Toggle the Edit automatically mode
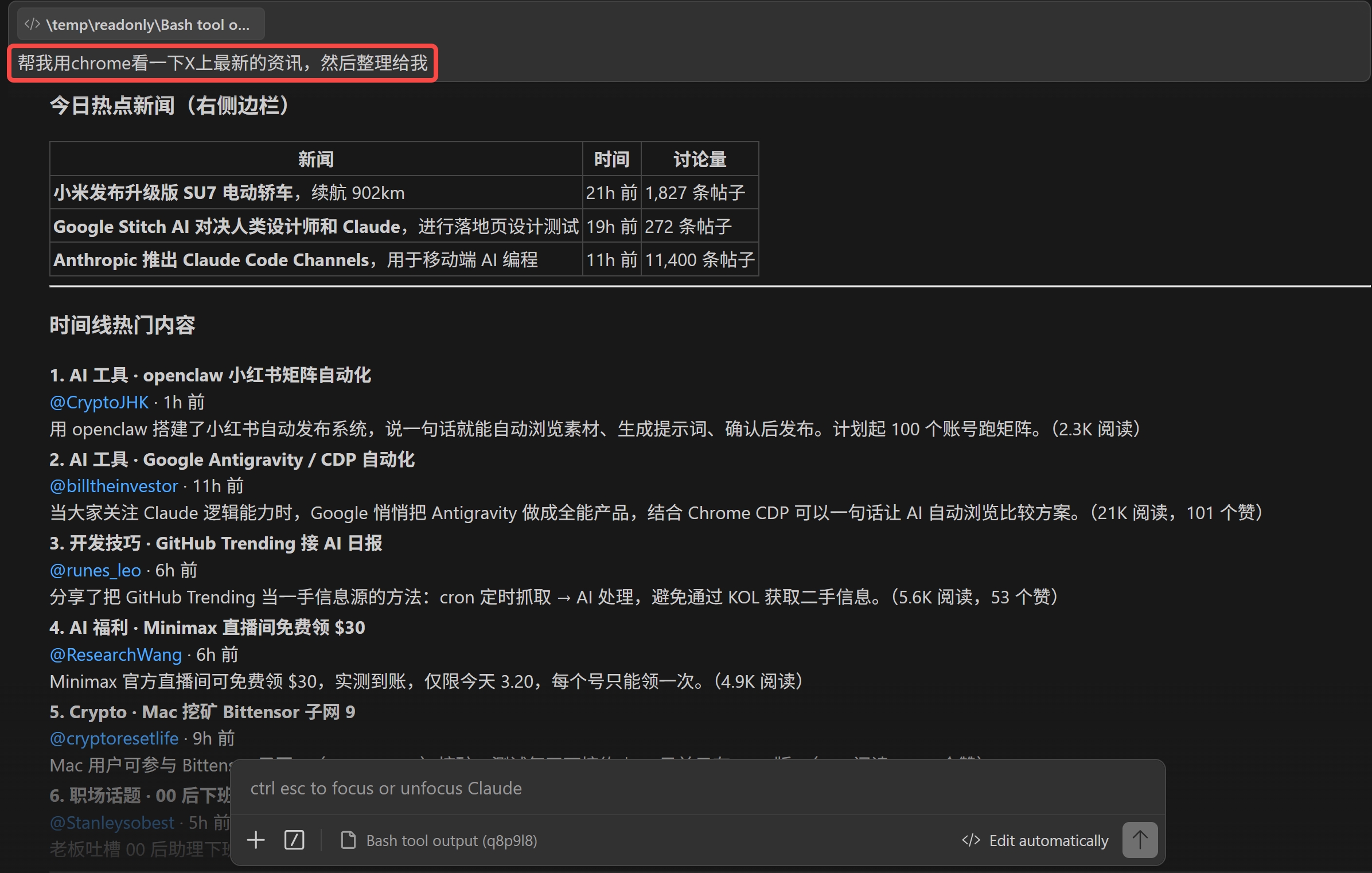Screen dimensions: 1372x873 (1035, 840)
